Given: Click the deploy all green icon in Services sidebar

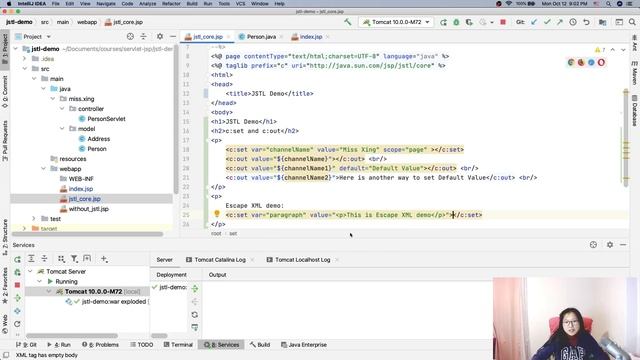Looking at the screenshot, I should (18, 298).
